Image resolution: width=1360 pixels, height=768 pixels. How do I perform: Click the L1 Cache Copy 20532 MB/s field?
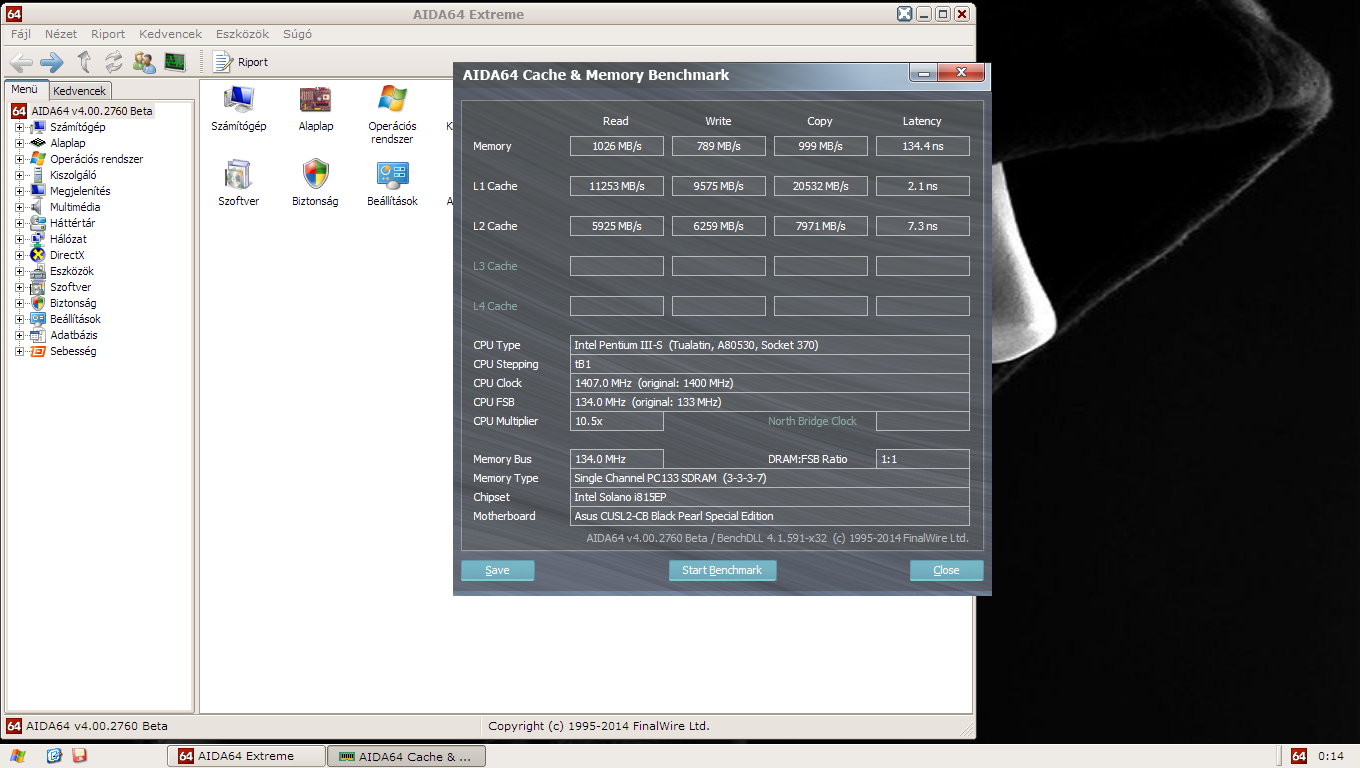coord(820,186)
